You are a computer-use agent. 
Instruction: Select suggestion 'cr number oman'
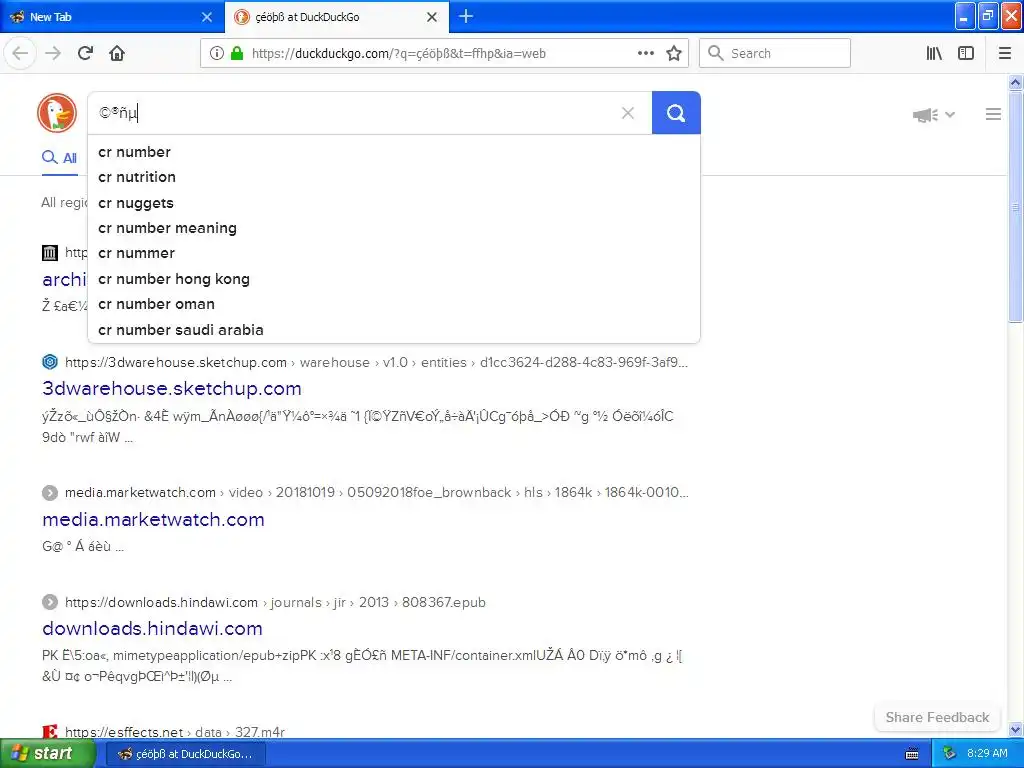pyautogui.click(x=394, y=304)
